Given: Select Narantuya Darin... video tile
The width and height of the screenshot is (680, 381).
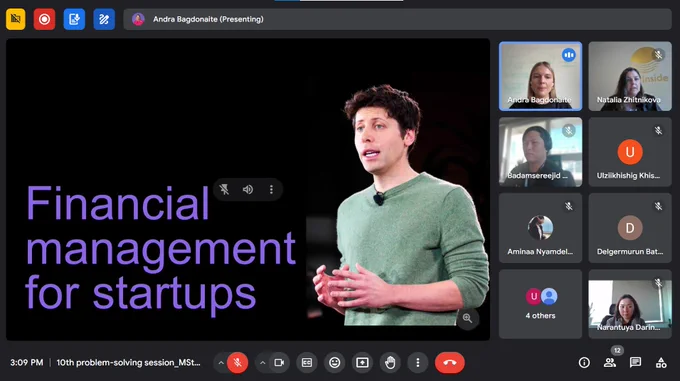Looking at the screenshot, I should (630, 304).
